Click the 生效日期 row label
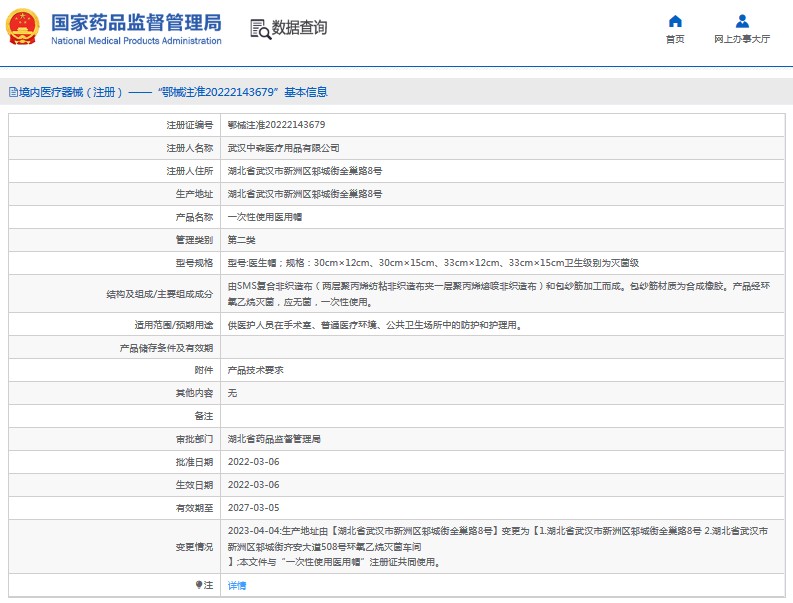This screenshot has width=793, height=603. point(194,485)
